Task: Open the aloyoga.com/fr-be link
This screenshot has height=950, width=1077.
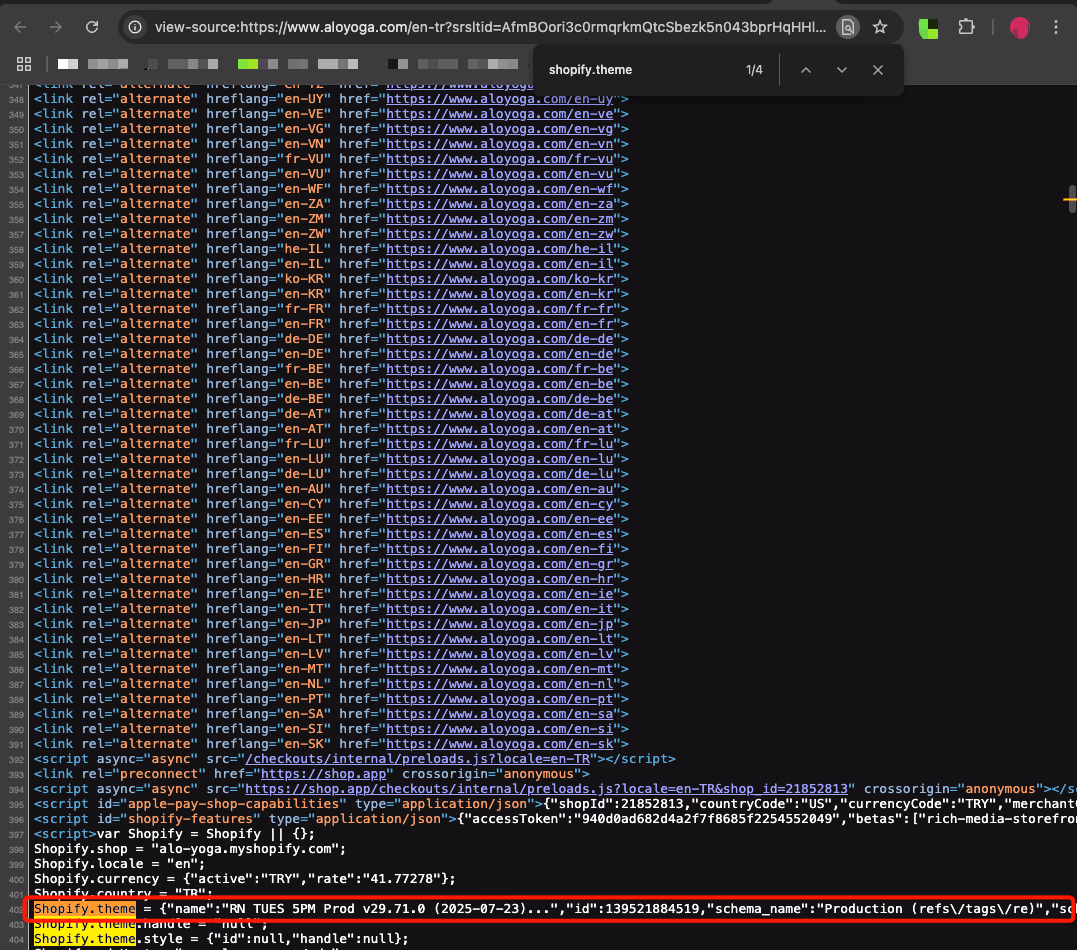Action: pos(499,369)
